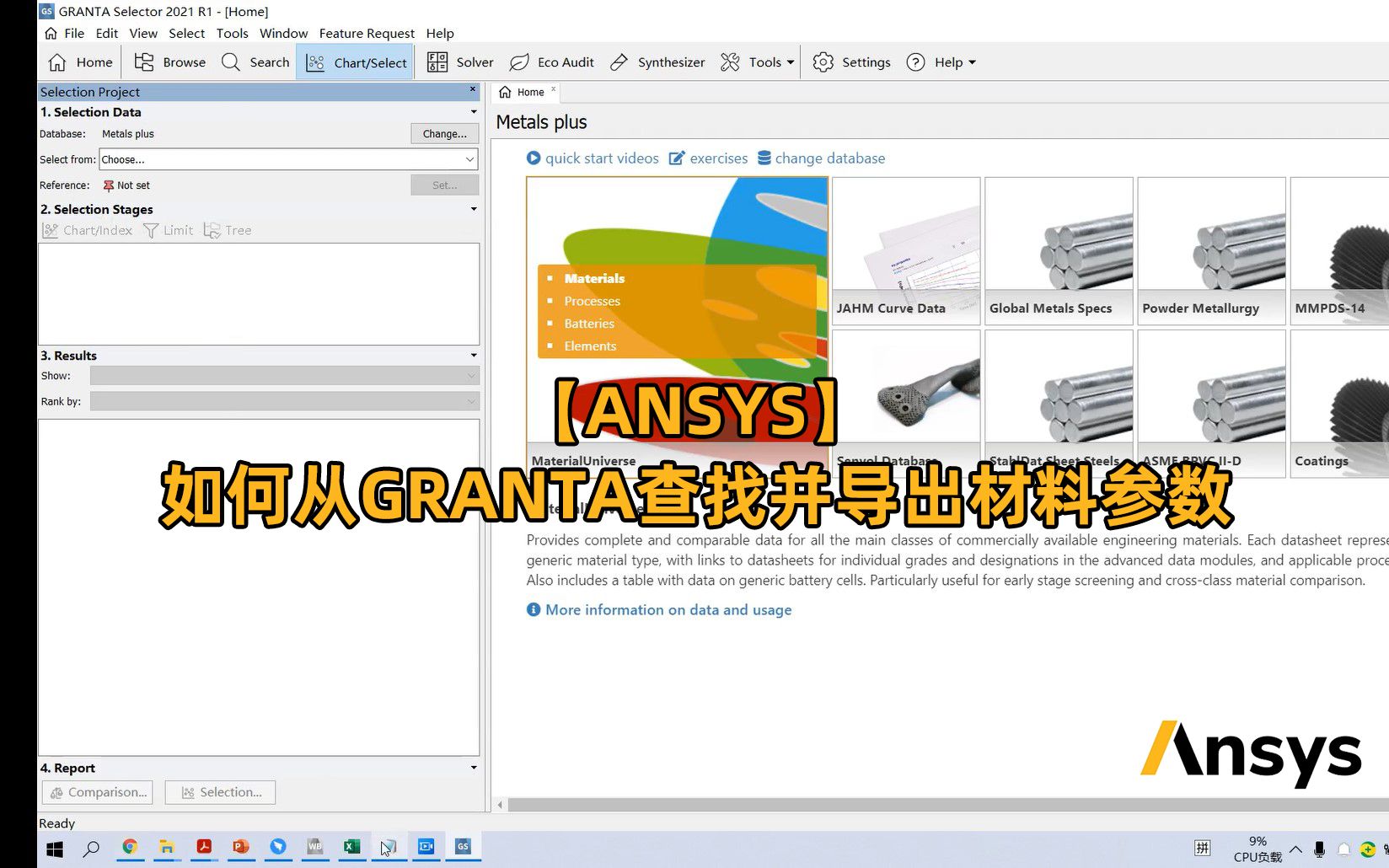
Task: Open the Windows Start menu
Action: (x=55, y=849)
